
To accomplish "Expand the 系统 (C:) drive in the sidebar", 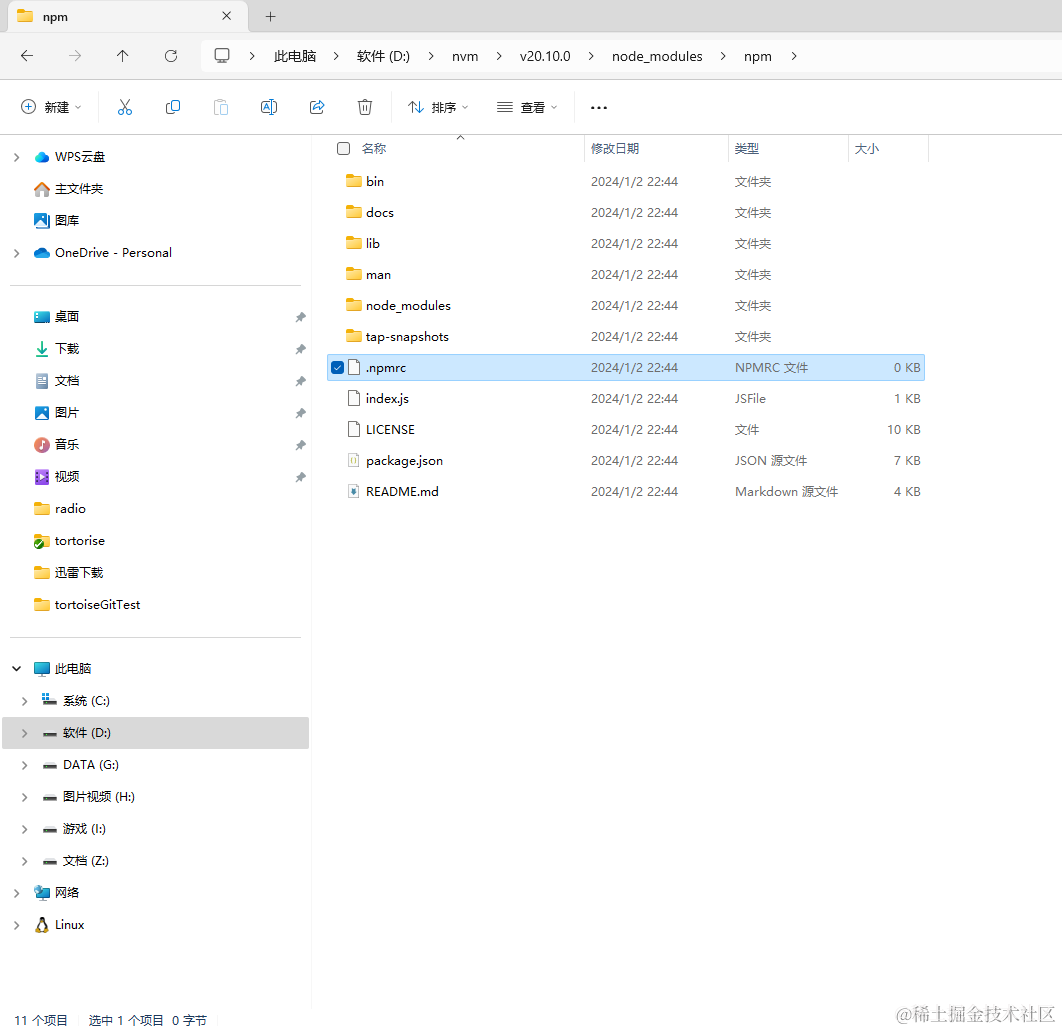I will 22,700.
